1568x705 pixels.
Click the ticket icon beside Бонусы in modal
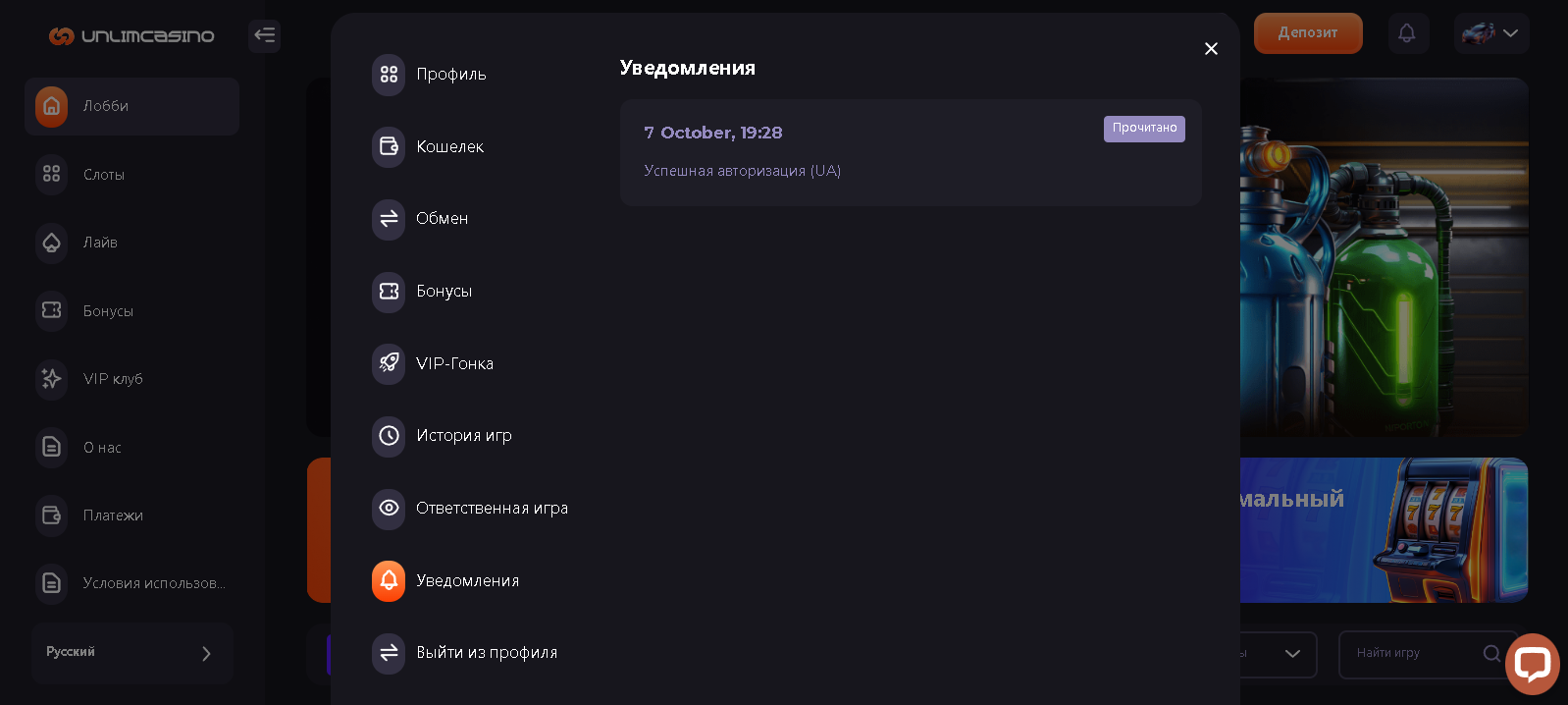(389, 292)
